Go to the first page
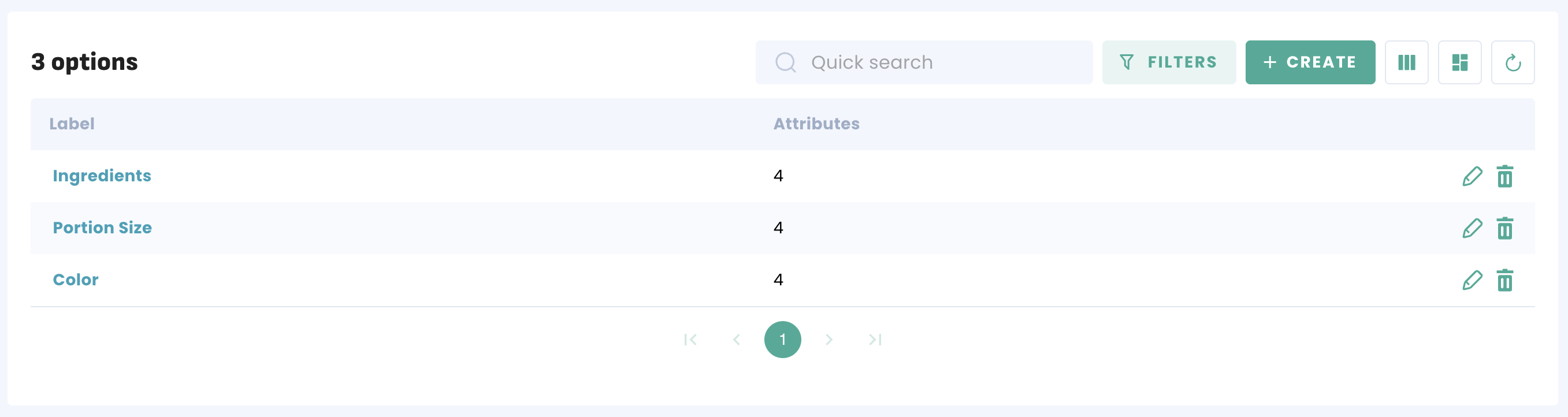 point(690,340)
